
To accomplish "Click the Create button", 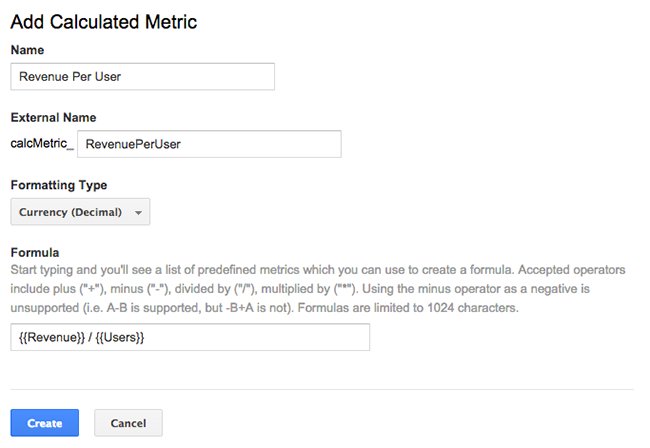I will (x=45, y=423).
